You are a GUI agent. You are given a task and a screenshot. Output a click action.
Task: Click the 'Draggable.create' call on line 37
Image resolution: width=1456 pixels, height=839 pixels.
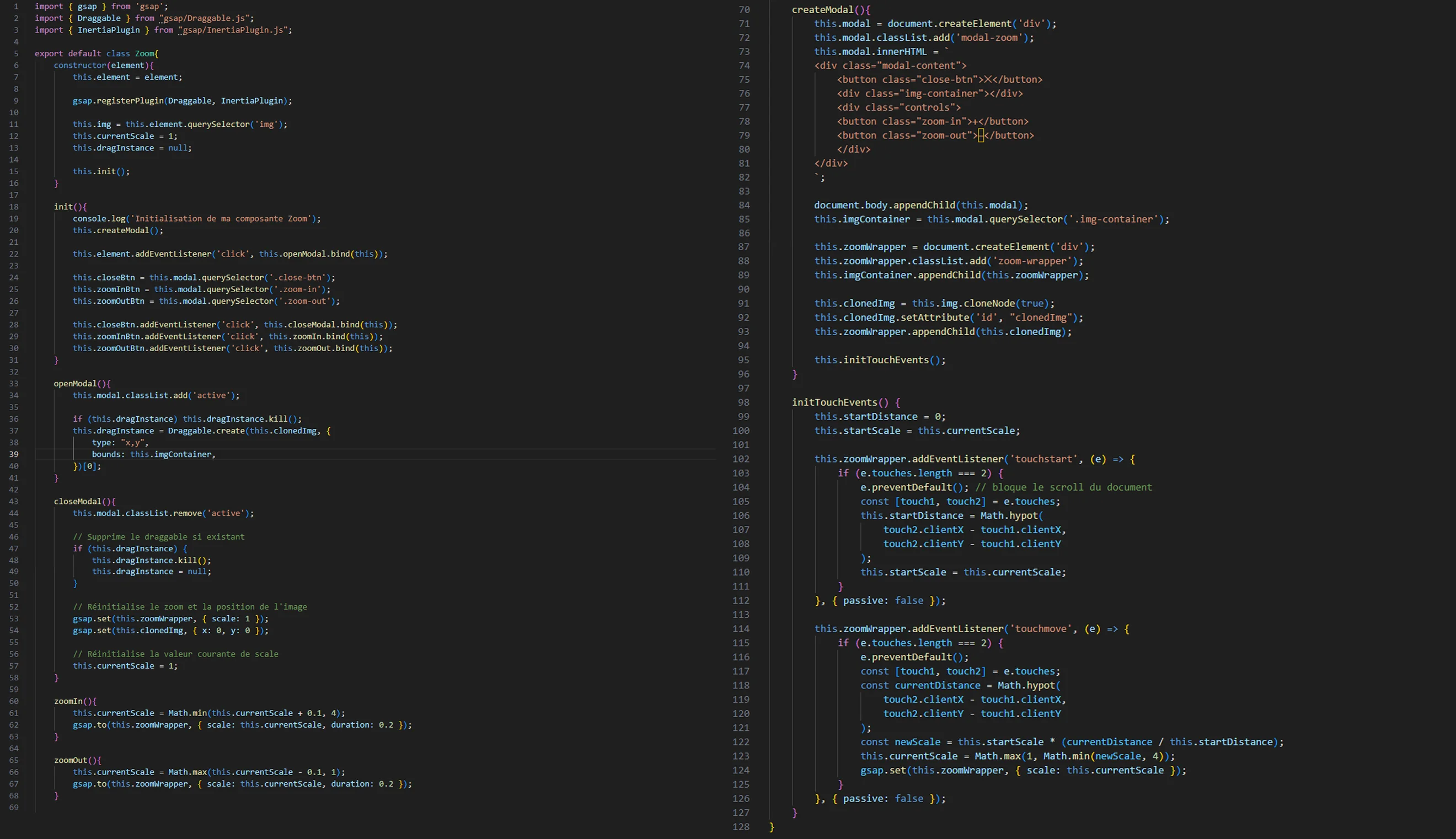[x=206, y=431]
